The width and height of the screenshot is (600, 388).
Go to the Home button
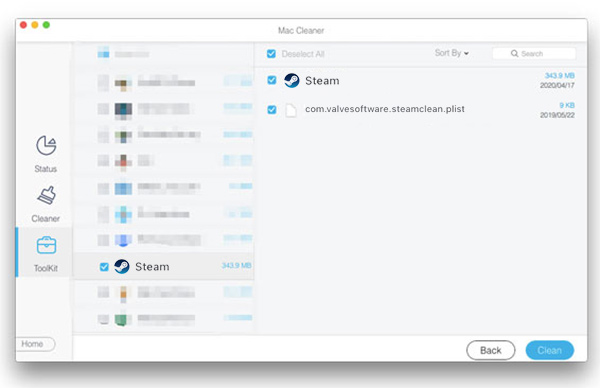pyautogui.click(x=35, y=344)
